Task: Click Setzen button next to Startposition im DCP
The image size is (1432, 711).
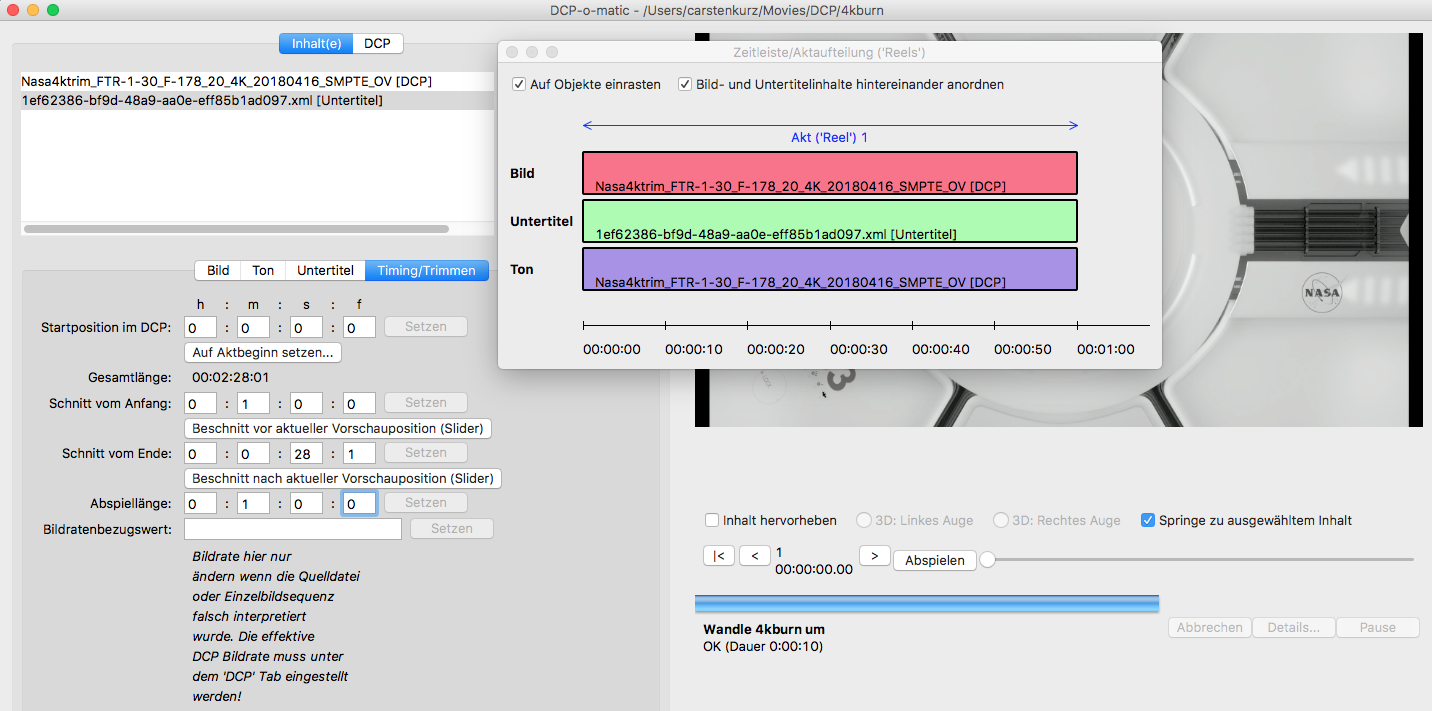Action: point(426,327)
